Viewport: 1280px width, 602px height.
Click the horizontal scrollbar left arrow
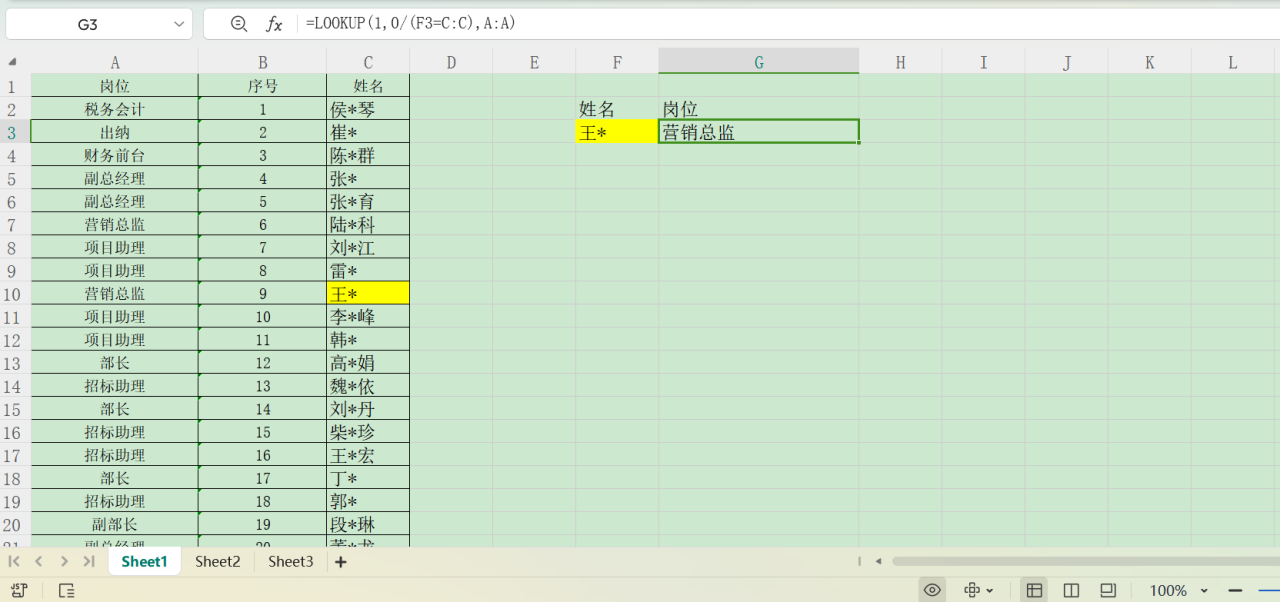(x=877, y=562)
